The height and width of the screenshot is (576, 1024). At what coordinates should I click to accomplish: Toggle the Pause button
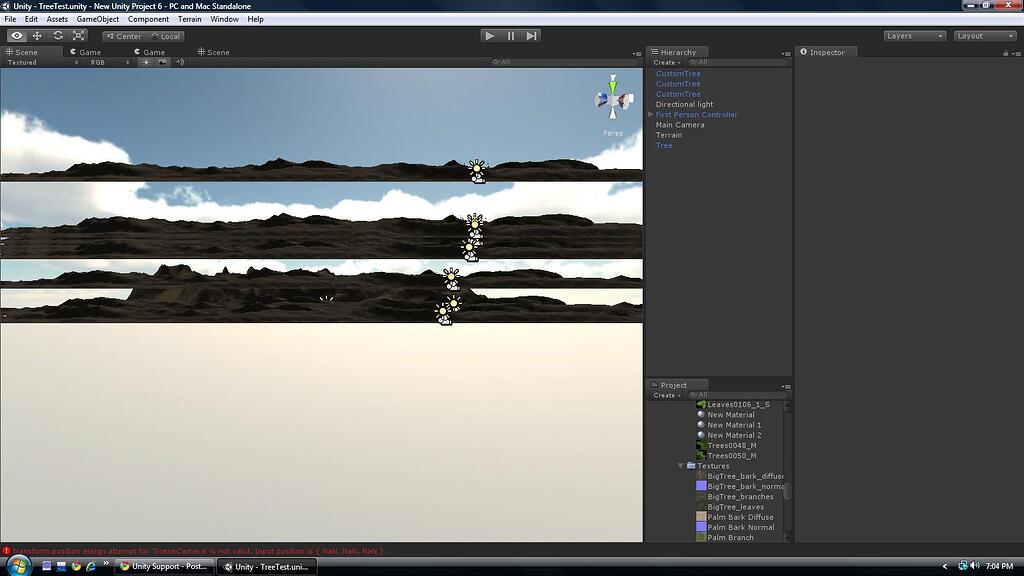point(510,35)
